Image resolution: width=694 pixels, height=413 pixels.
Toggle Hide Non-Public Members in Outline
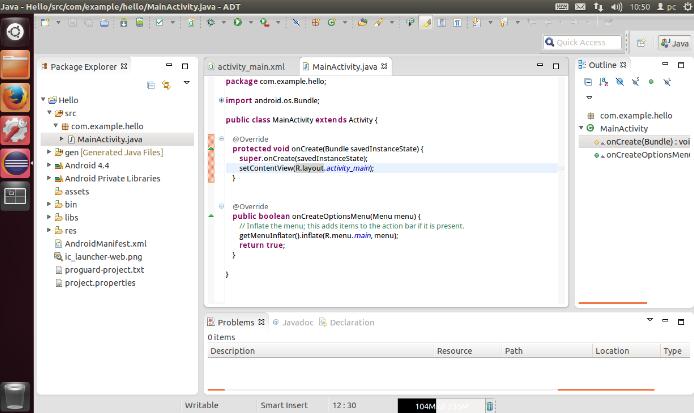(x=651, y=82)
